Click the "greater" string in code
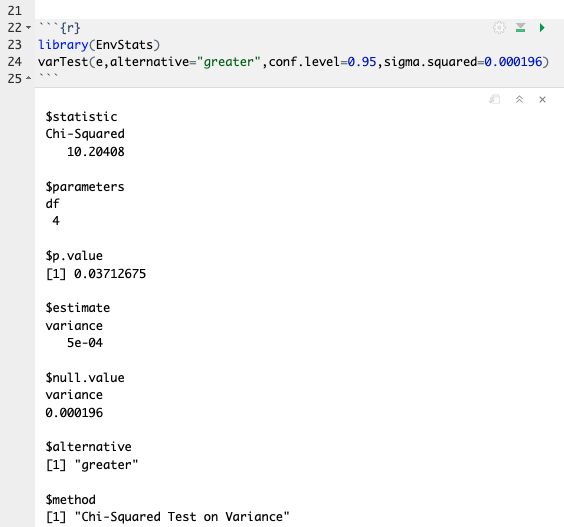564x527 pixels. 228,62
